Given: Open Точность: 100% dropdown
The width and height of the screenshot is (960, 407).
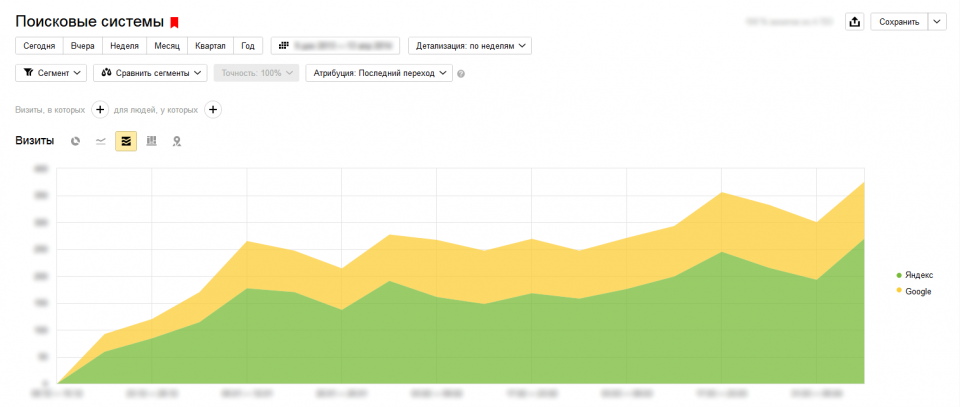Looking at the screenshot, I should tap(257, 73).
